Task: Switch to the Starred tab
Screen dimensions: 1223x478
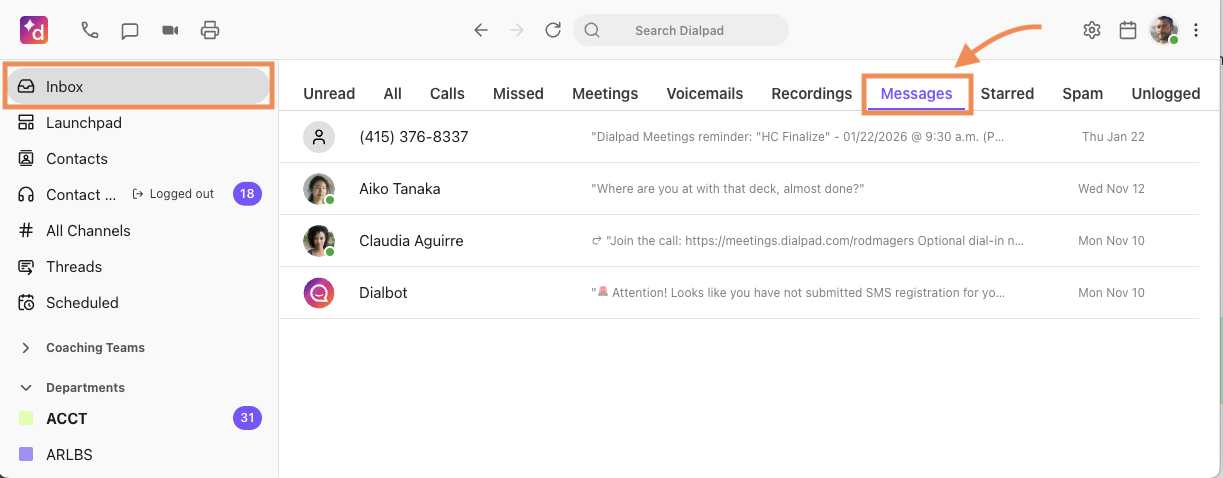Action: [x=1007, y=94]
